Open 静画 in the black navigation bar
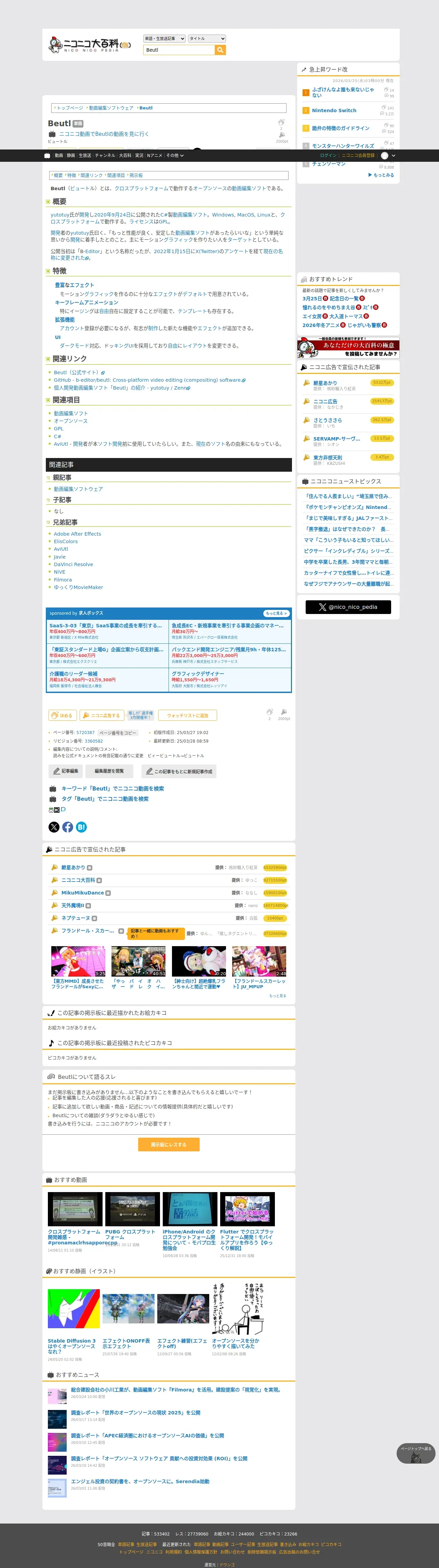This screenshot has height=1568, width=439. (71, 155)
